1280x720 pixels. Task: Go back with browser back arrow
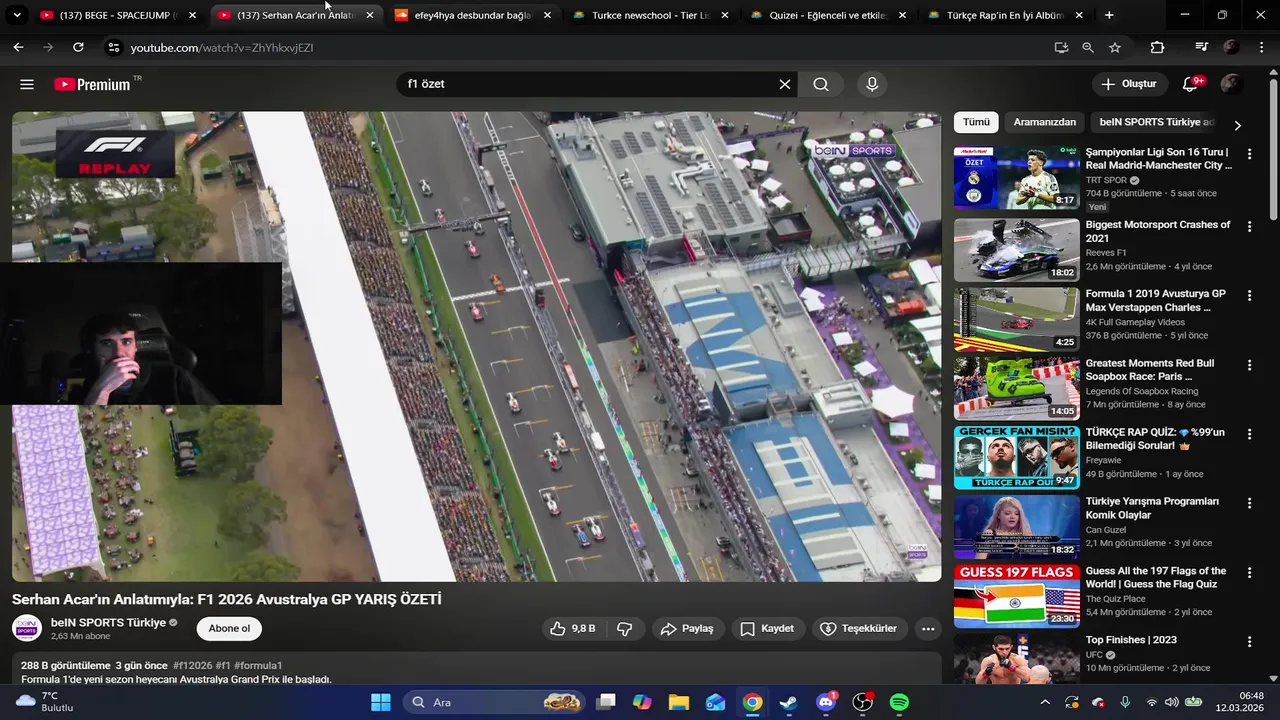[18, 47]
